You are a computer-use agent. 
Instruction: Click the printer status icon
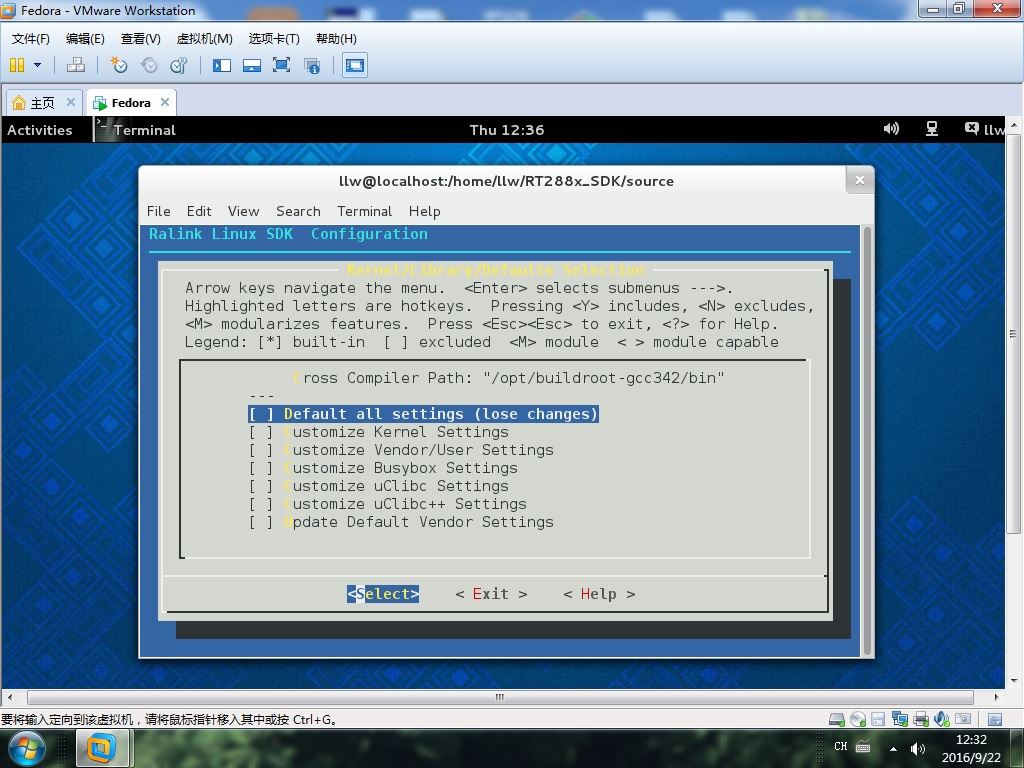pos(921,720)
